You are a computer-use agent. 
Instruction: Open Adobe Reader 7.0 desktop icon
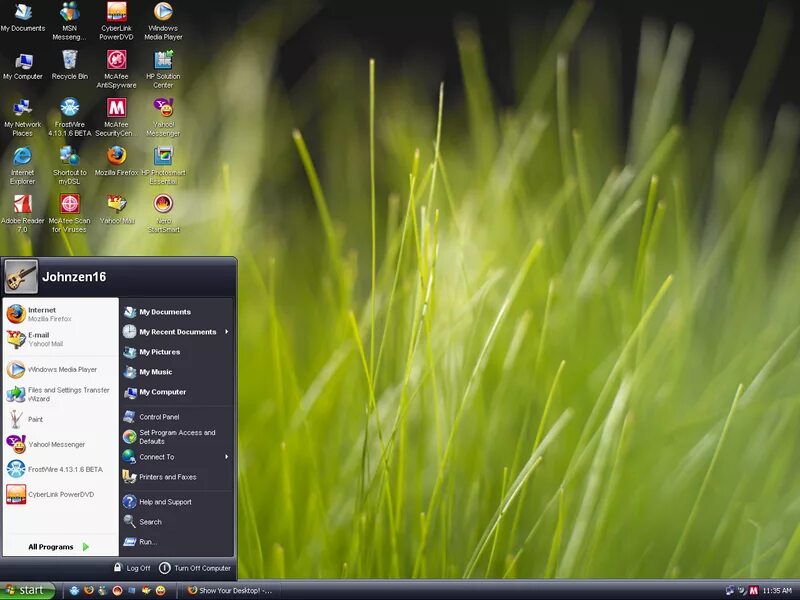(22, 214)
